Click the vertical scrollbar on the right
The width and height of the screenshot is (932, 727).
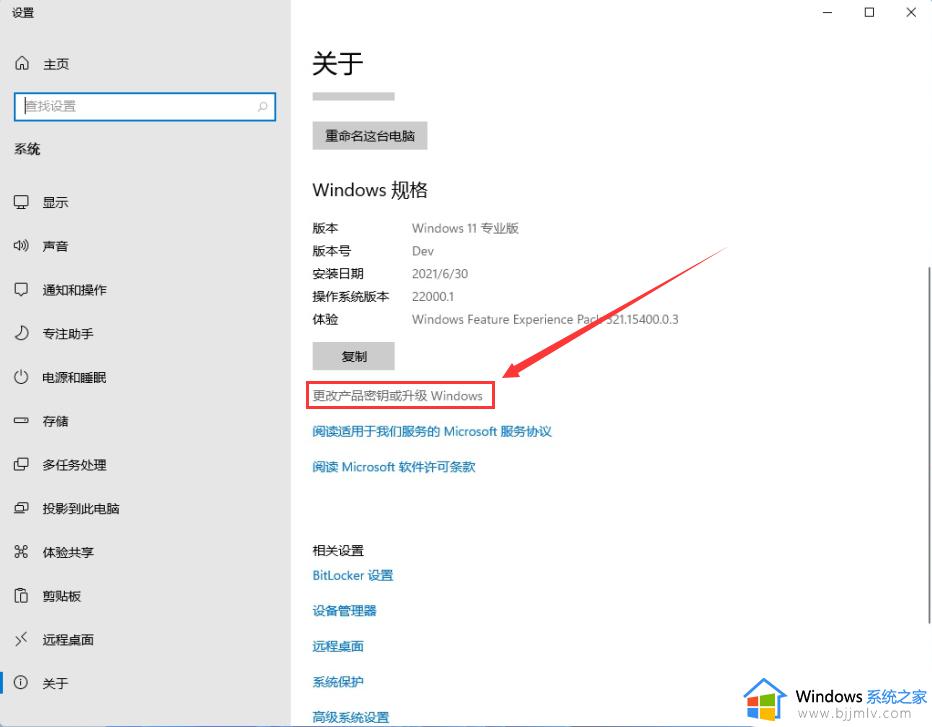[928, 445]
